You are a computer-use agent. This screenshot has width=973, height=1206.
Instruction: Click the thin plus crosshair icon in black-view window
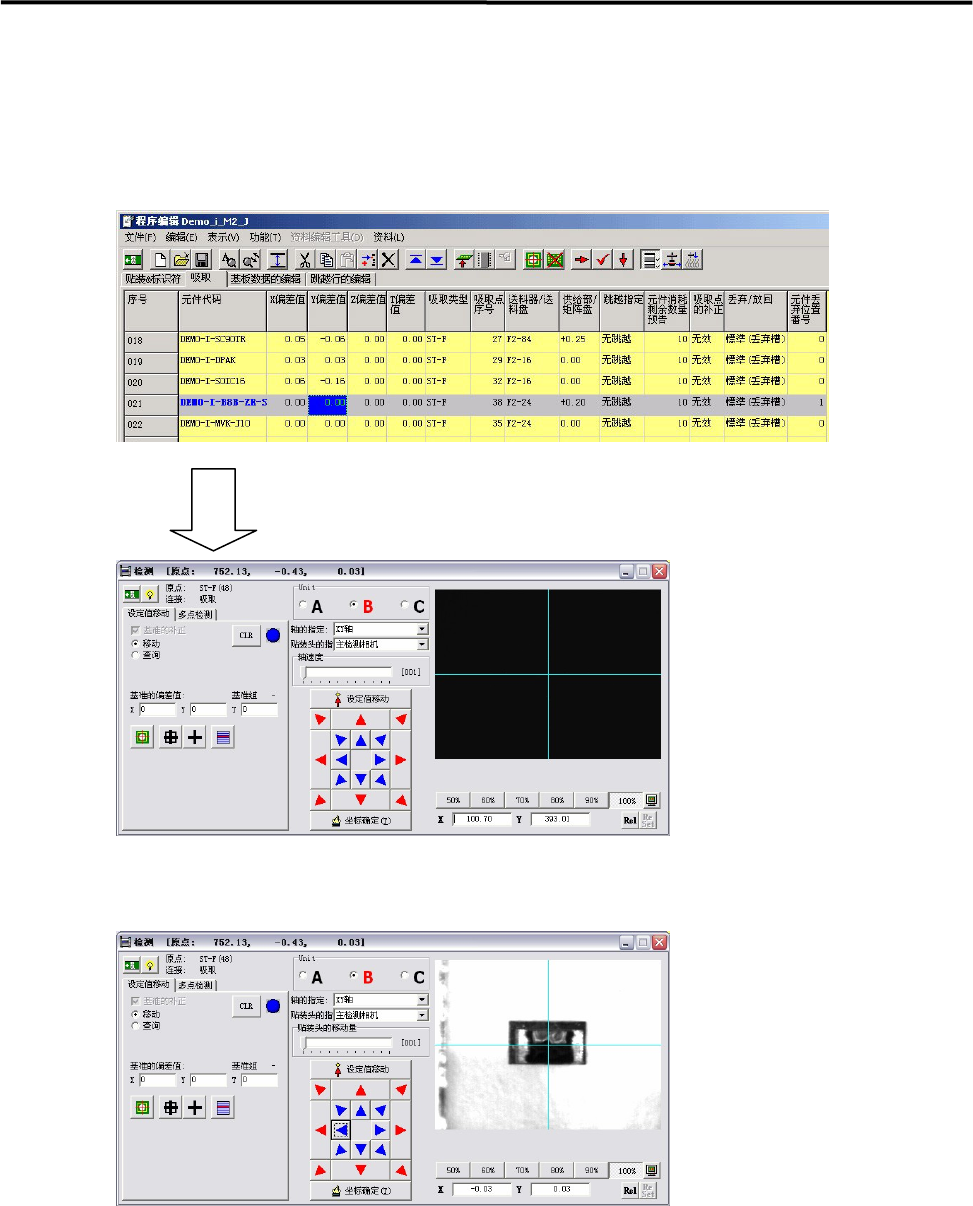[196, 739]
